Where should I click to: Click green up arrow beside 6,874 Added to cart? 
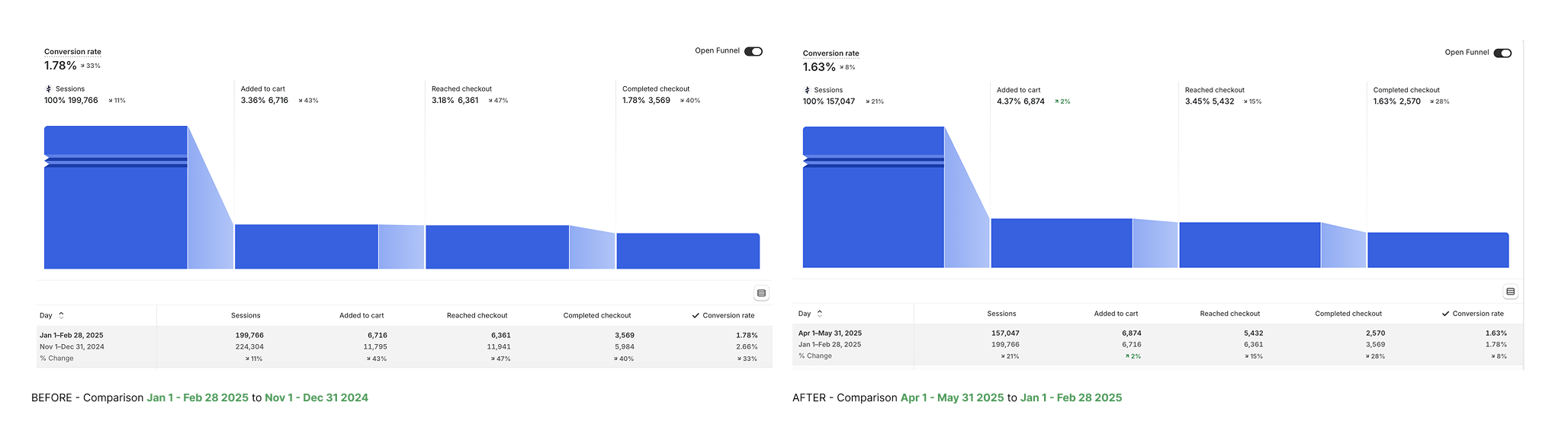point(1057,101)
